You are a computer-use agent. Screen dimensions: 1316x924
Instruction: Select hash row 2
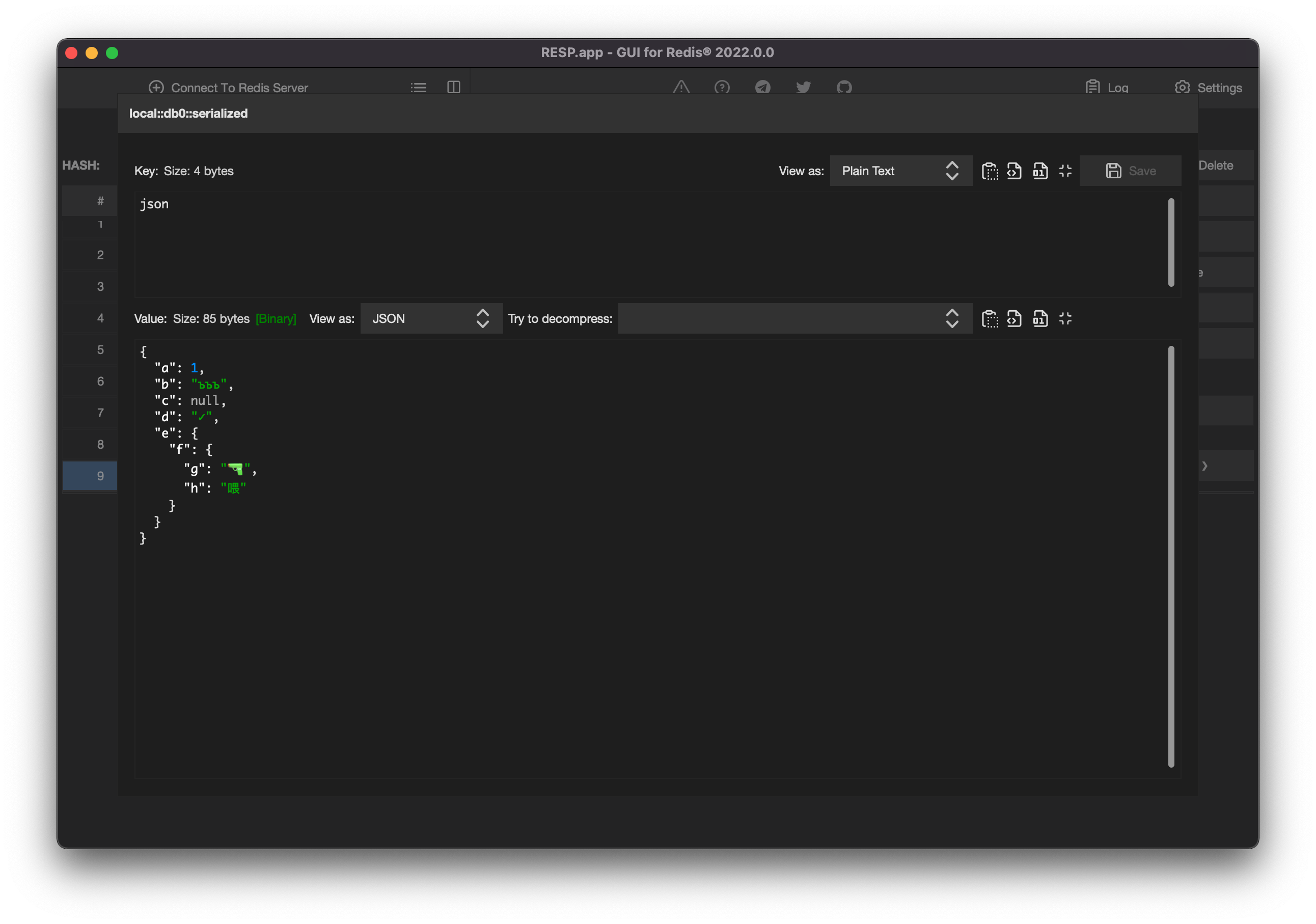click(x=90, y=255)
